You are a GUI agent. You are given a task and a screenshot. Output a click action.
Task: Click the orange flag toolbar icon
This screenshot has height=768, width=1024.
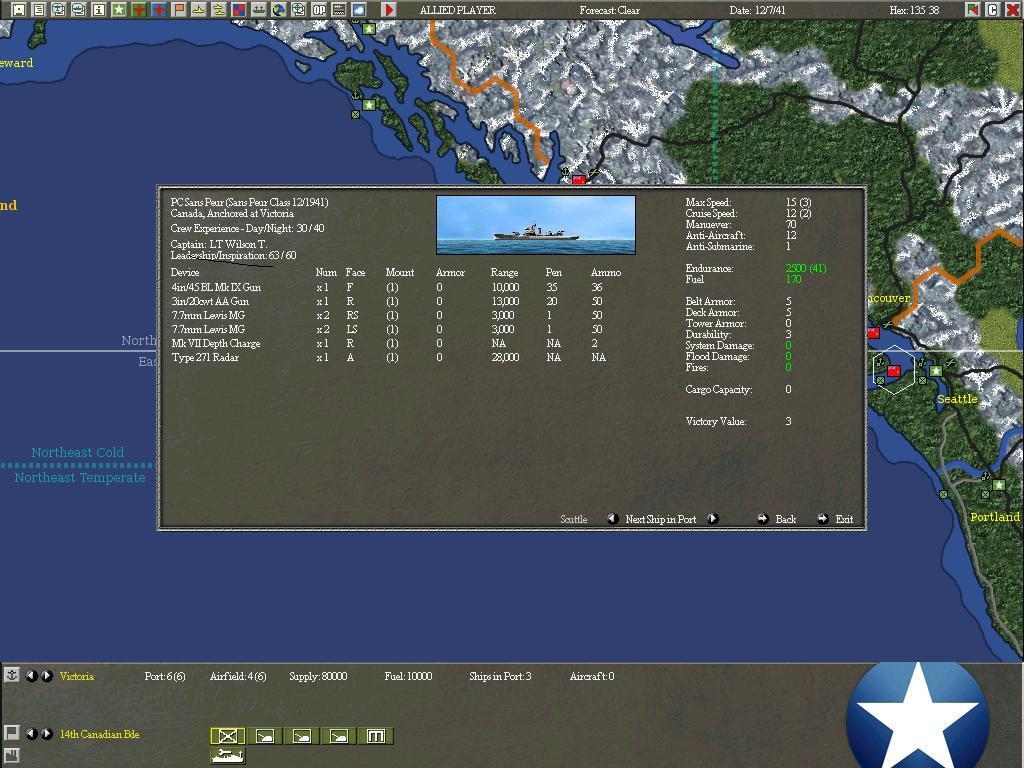coord(178,9)
